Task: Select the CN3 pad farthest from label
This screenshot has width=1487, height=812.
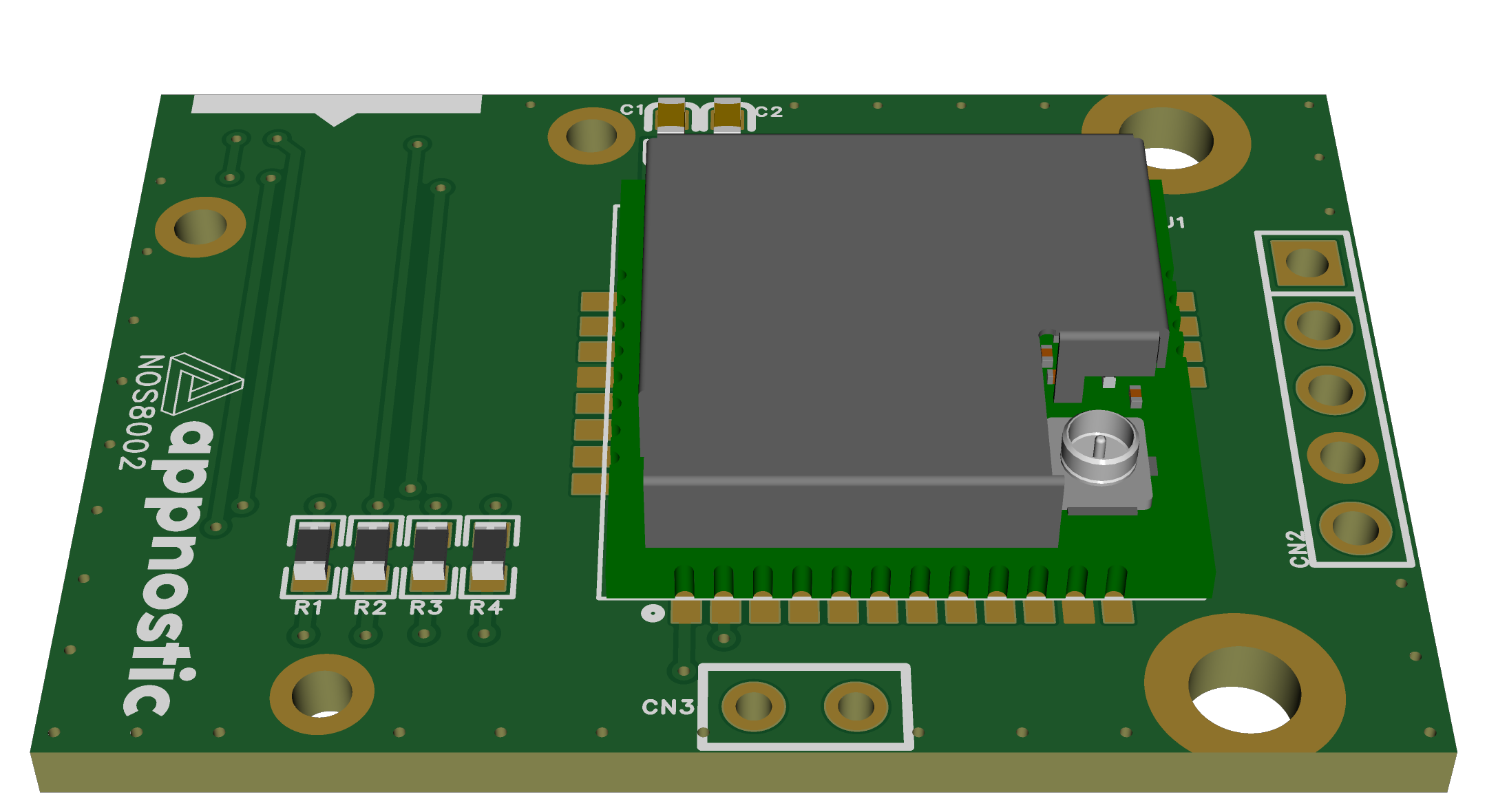Action: (x=856, y=707)
